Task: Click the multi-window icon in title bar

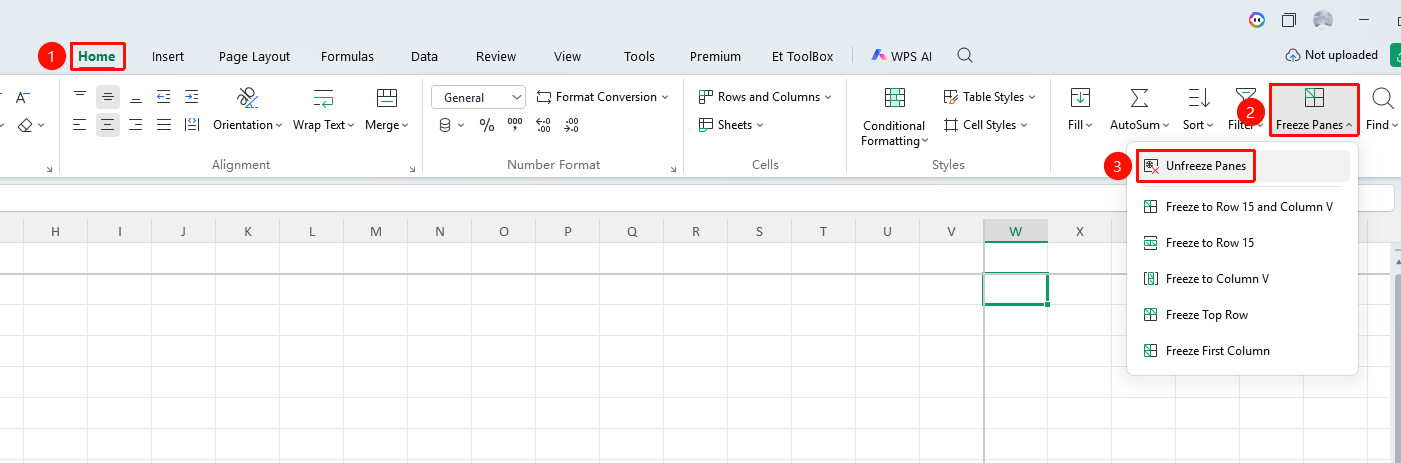Action: [x=1289, y=20]
